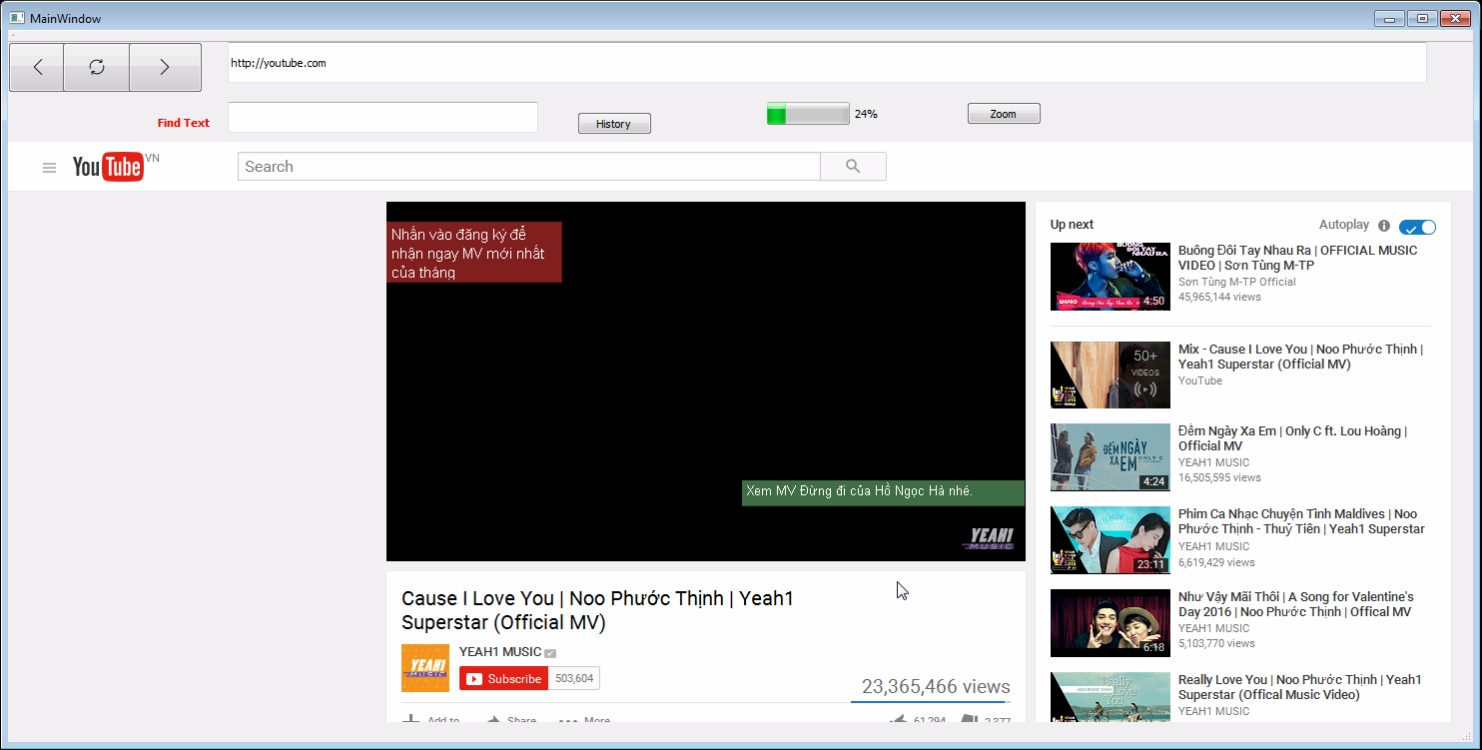The height and width of the screenshot is (750, 1482).
Task: Click the Up next heading
Action: [x=1072, y=225]
